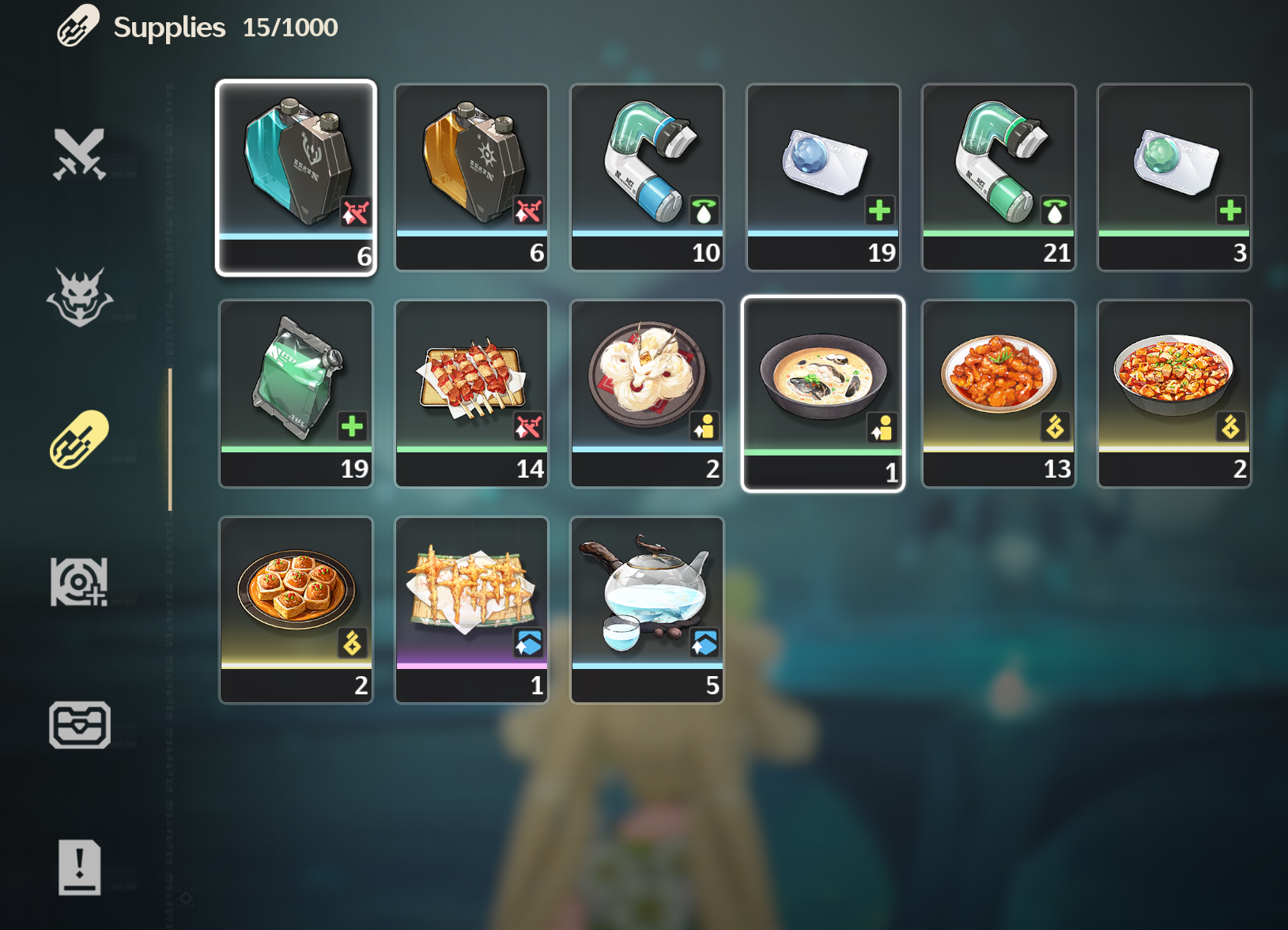
Task: Open the treasure chest sidebar tab
Action: pos(79,724)
